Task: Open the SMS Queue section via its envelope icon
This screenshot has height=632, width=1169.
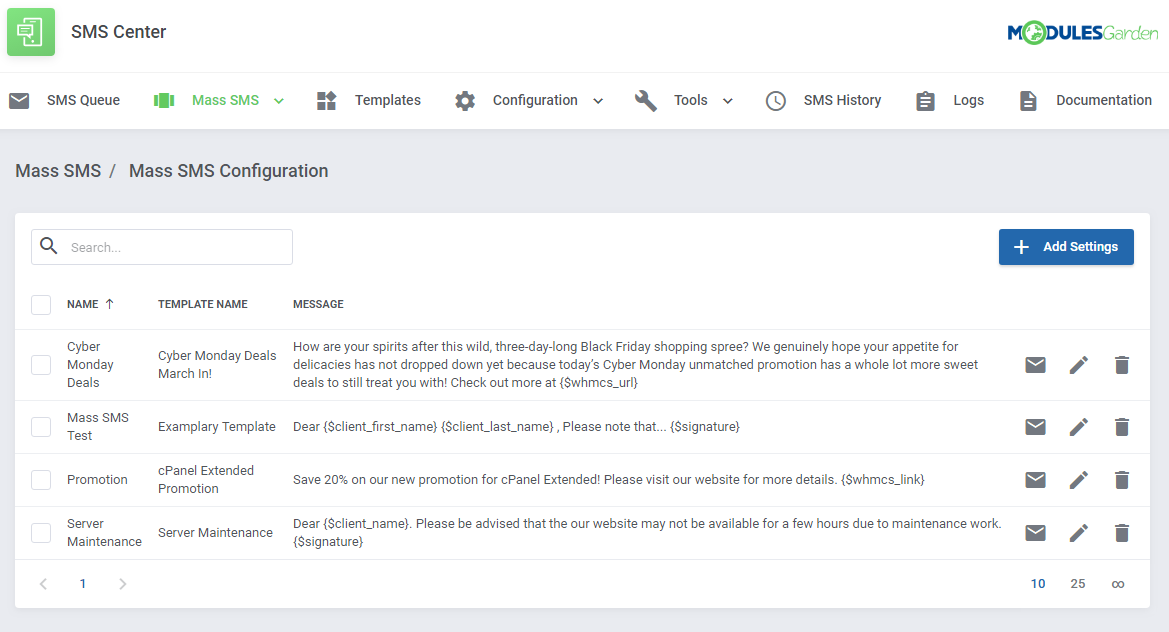Action: pyautogui.click(x=19, y=100)
